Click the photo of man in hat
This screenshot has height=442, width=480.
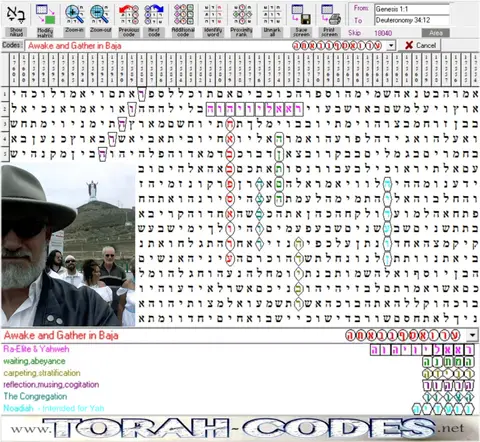pyautogui.click(x=68, y=244)
